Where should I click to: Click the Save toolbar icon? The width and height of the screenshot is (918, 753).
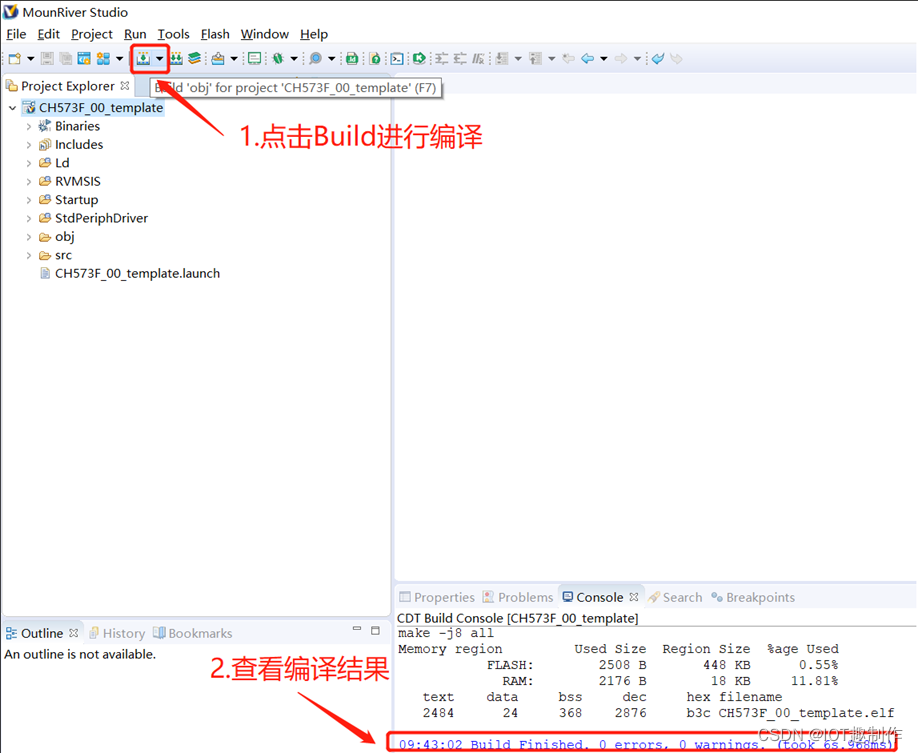coord(47,59)
